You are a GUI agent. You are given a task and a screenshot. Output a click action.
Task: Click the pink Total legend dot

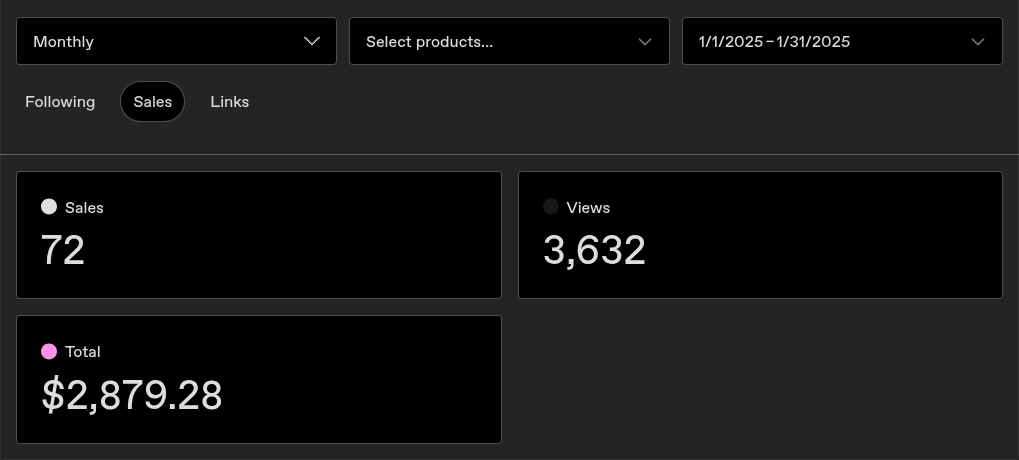coord(49,351)
